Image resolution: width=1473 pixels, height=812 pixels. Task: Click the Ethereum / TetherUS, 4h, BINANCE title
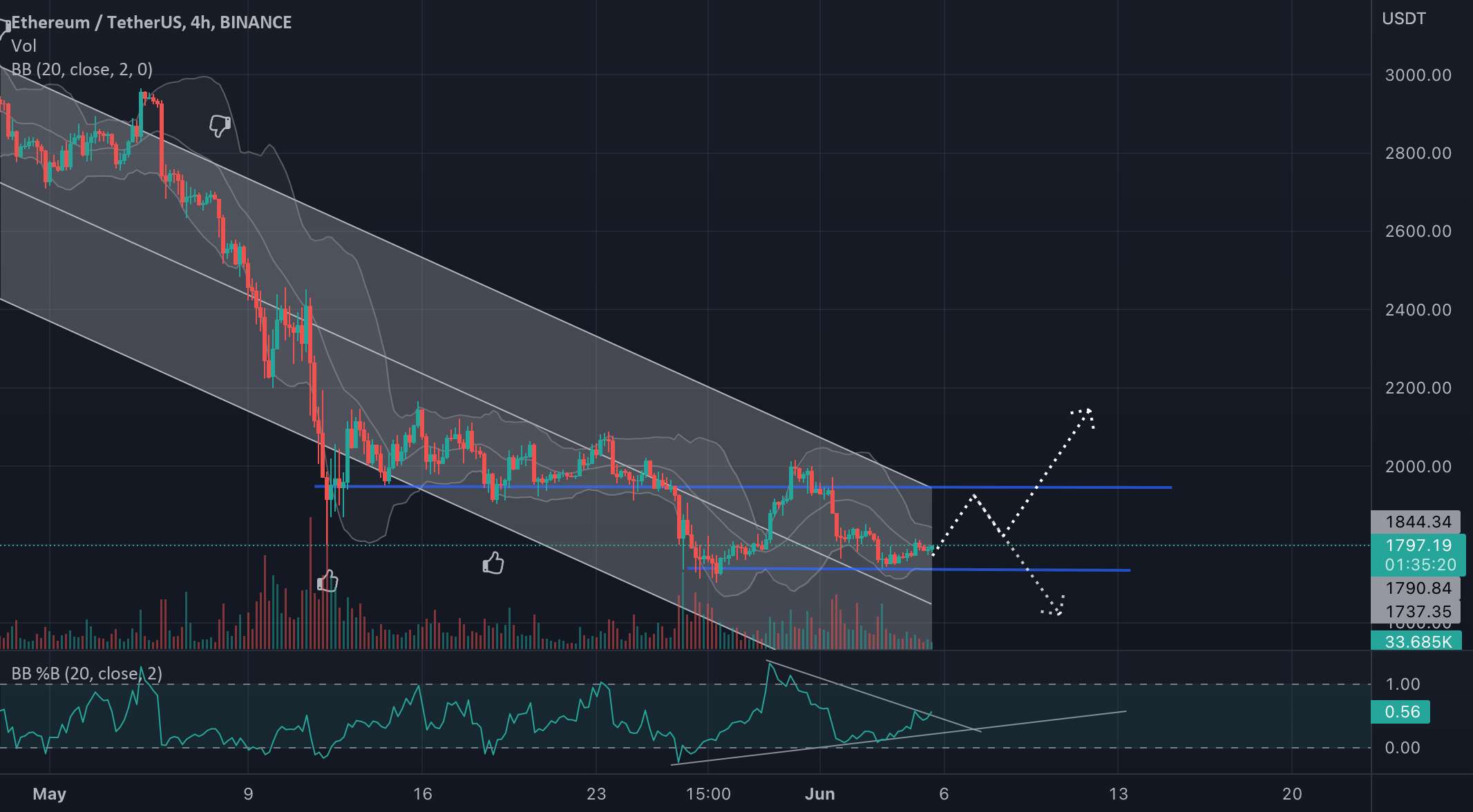[x=152, y=22]
